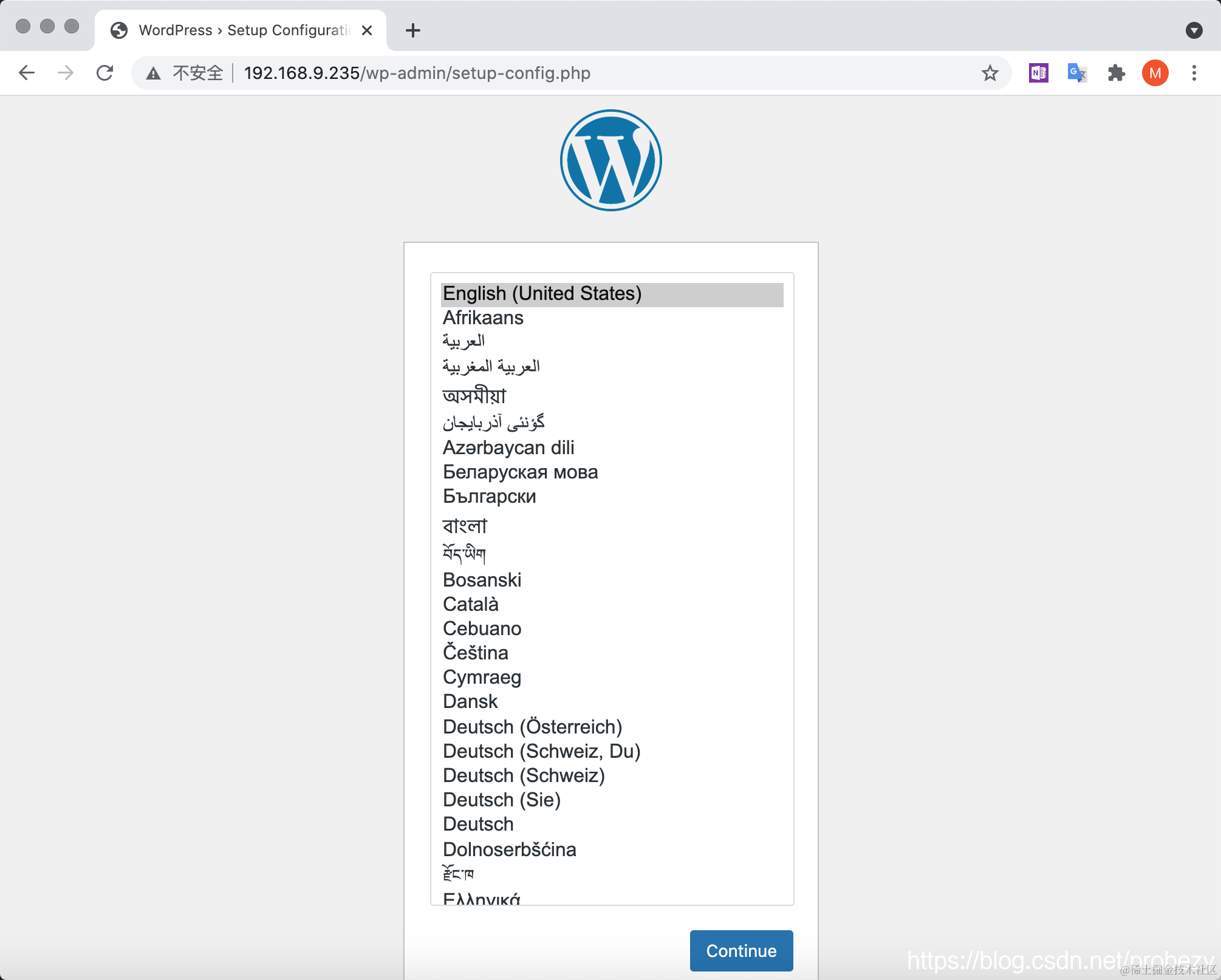Expand the tab search dropdown arrow

pos(1194,30)
